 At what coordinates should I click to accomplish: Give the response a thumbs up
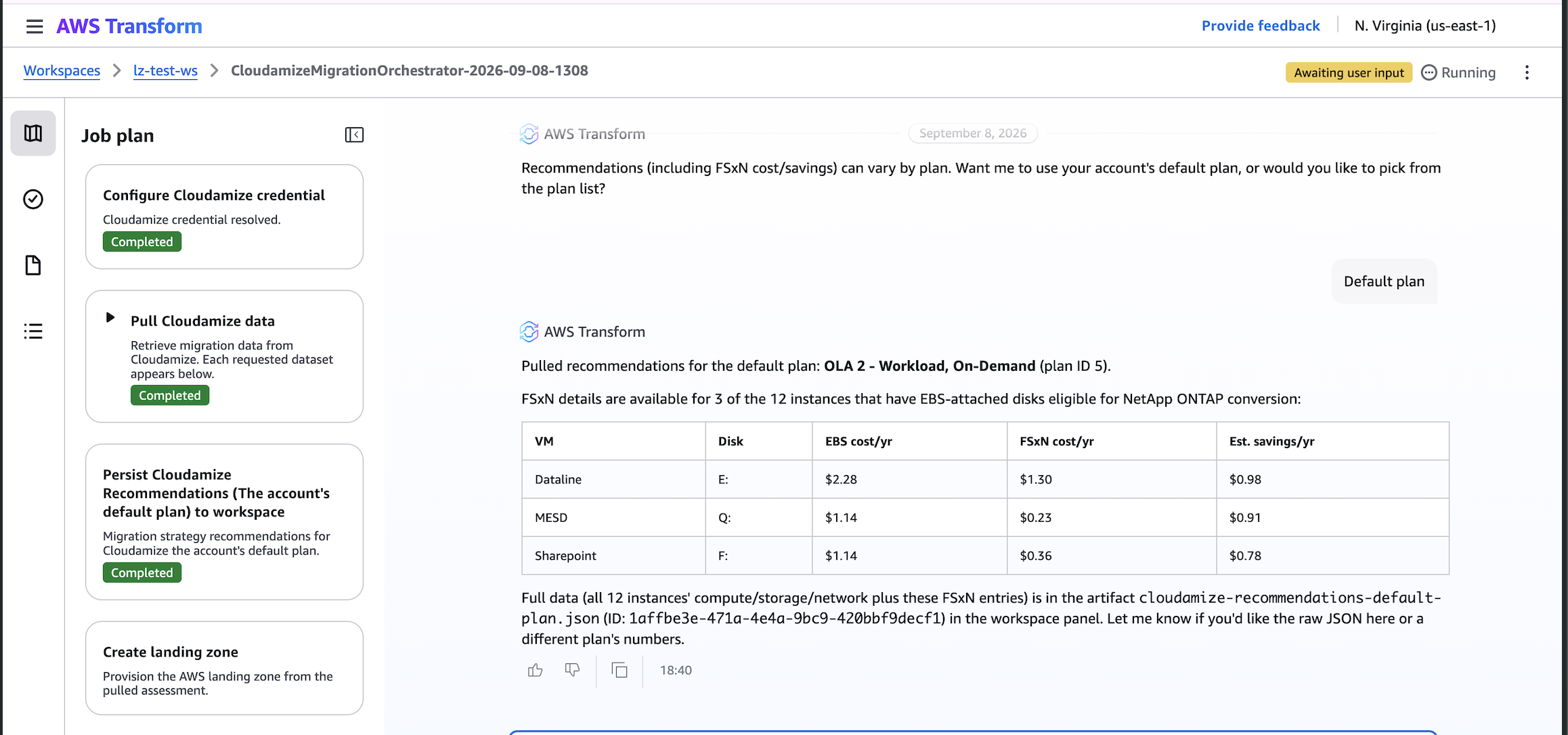[x=536, y=670]
